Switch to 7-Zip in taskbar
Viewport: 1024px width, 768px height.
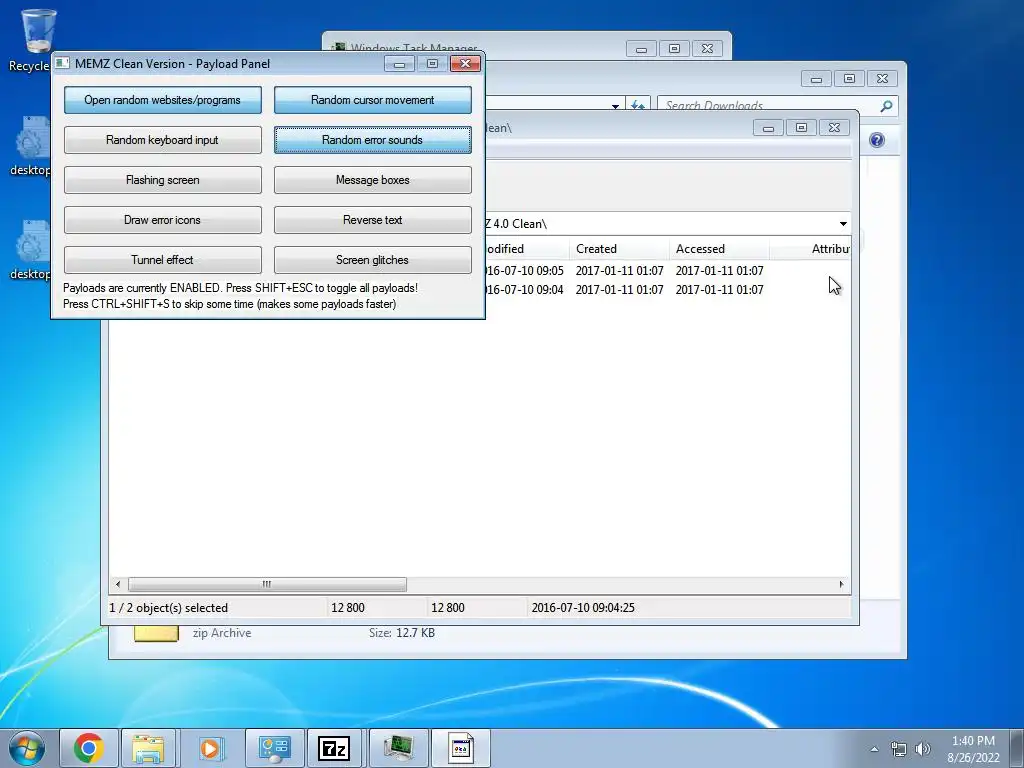[334, 748]
